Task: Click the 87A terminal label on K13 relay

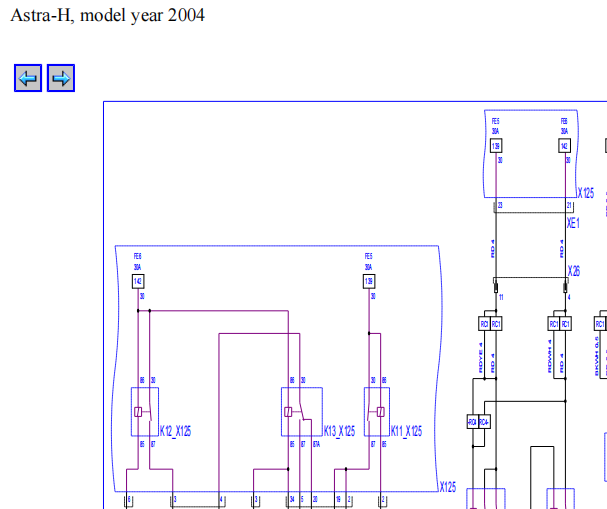Action: (x=316, y=444)
